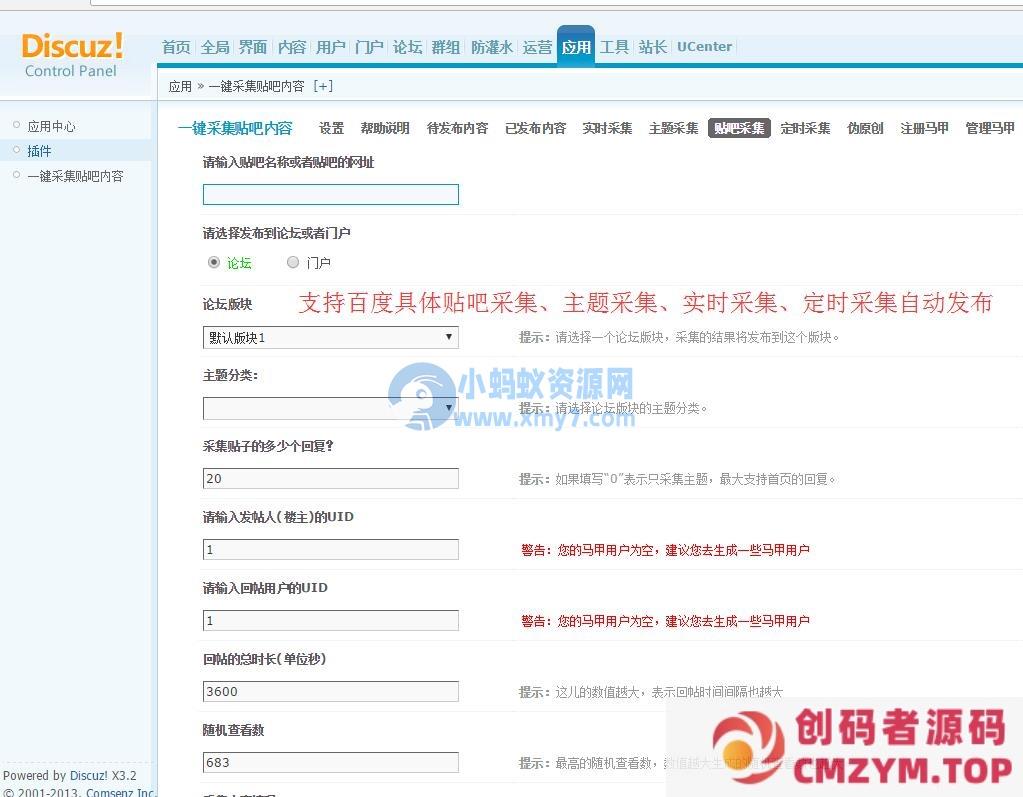The width and height of the screenshot is (1023, 797).
Task: Select 插件 in the left sidebar
Action: pyautogui.click(x=39, y=151)
